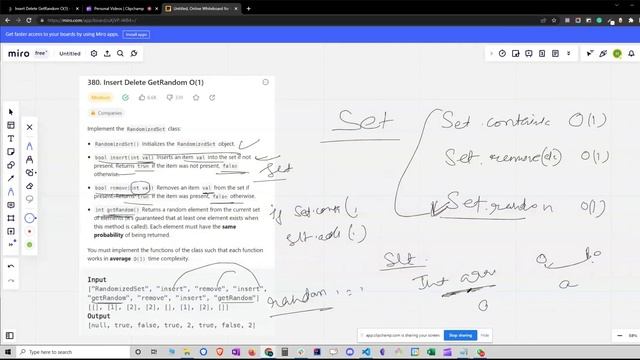Open the cards icon in top toolbar
Screen dimensions: 640x360
(x=542, y=53)
